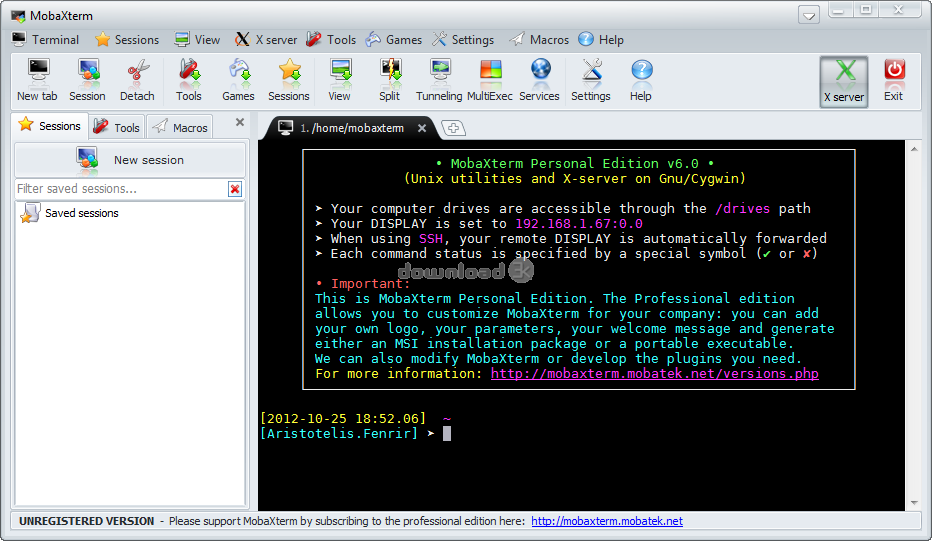Open the Session toolbar icon
Viewport: 932px width, 541px height.
pyautogui.click(x=87, y=80)
